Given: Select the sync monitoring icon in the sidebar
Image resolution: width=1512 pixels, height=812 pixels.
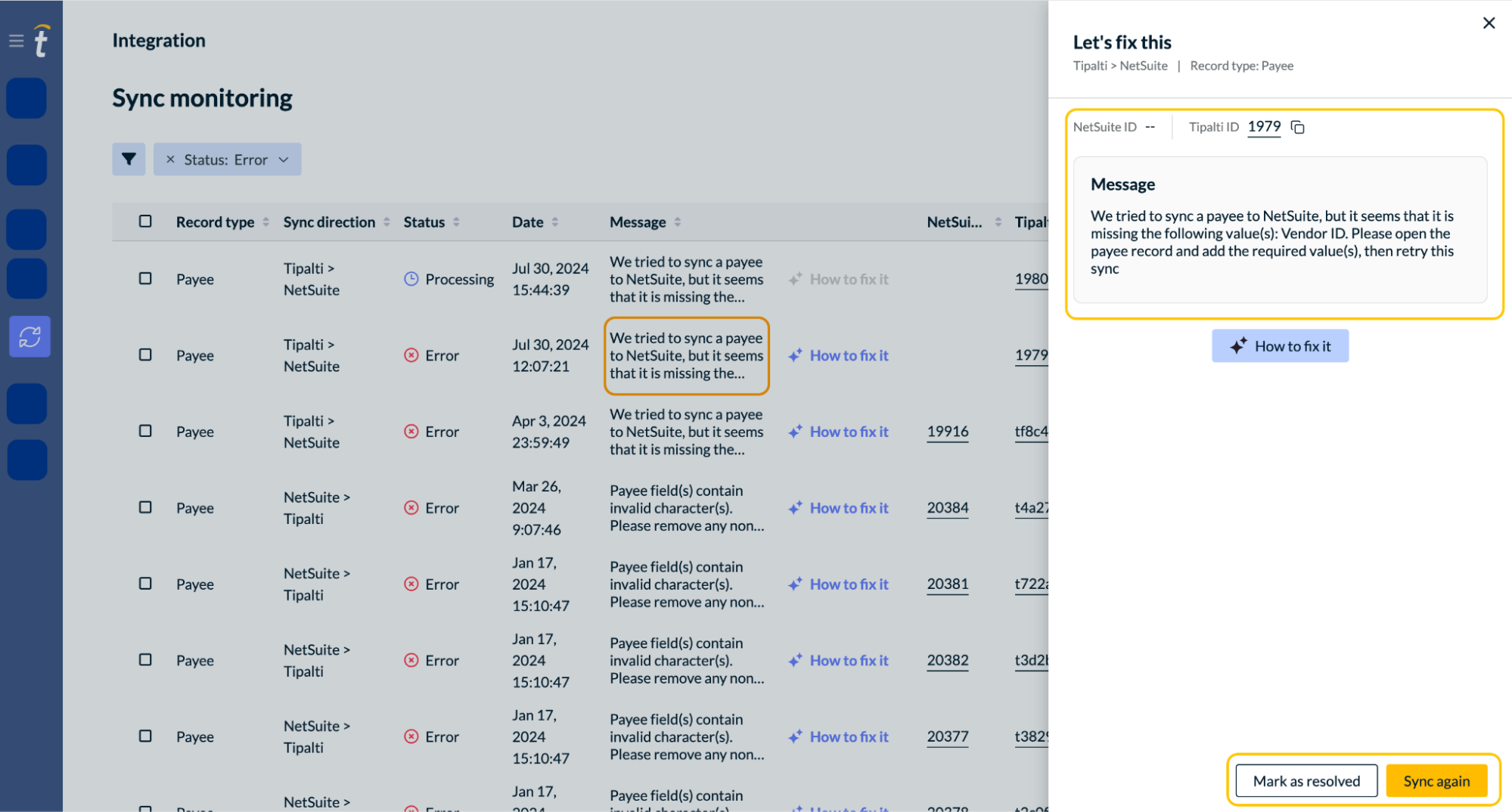Looking at the screenshot, I should click(x=29, y=336).
